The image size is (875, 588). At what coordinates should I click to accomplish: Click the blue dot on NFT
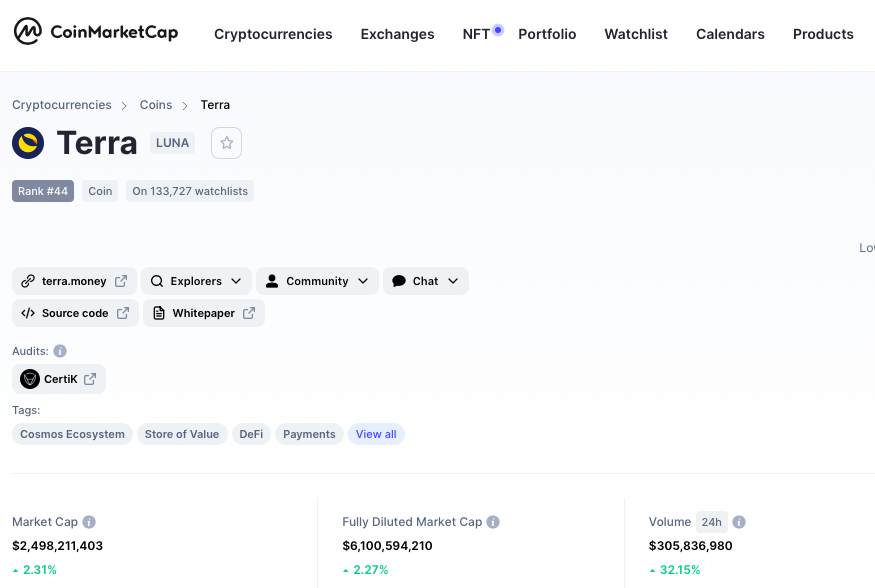pyautogui.click(x=498, y=30)
